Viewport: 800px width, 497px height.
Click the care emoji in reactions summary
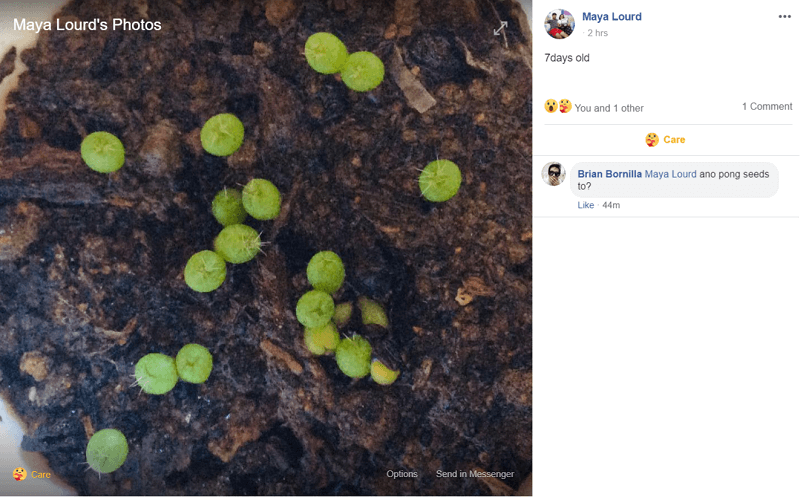pos(565,107)
